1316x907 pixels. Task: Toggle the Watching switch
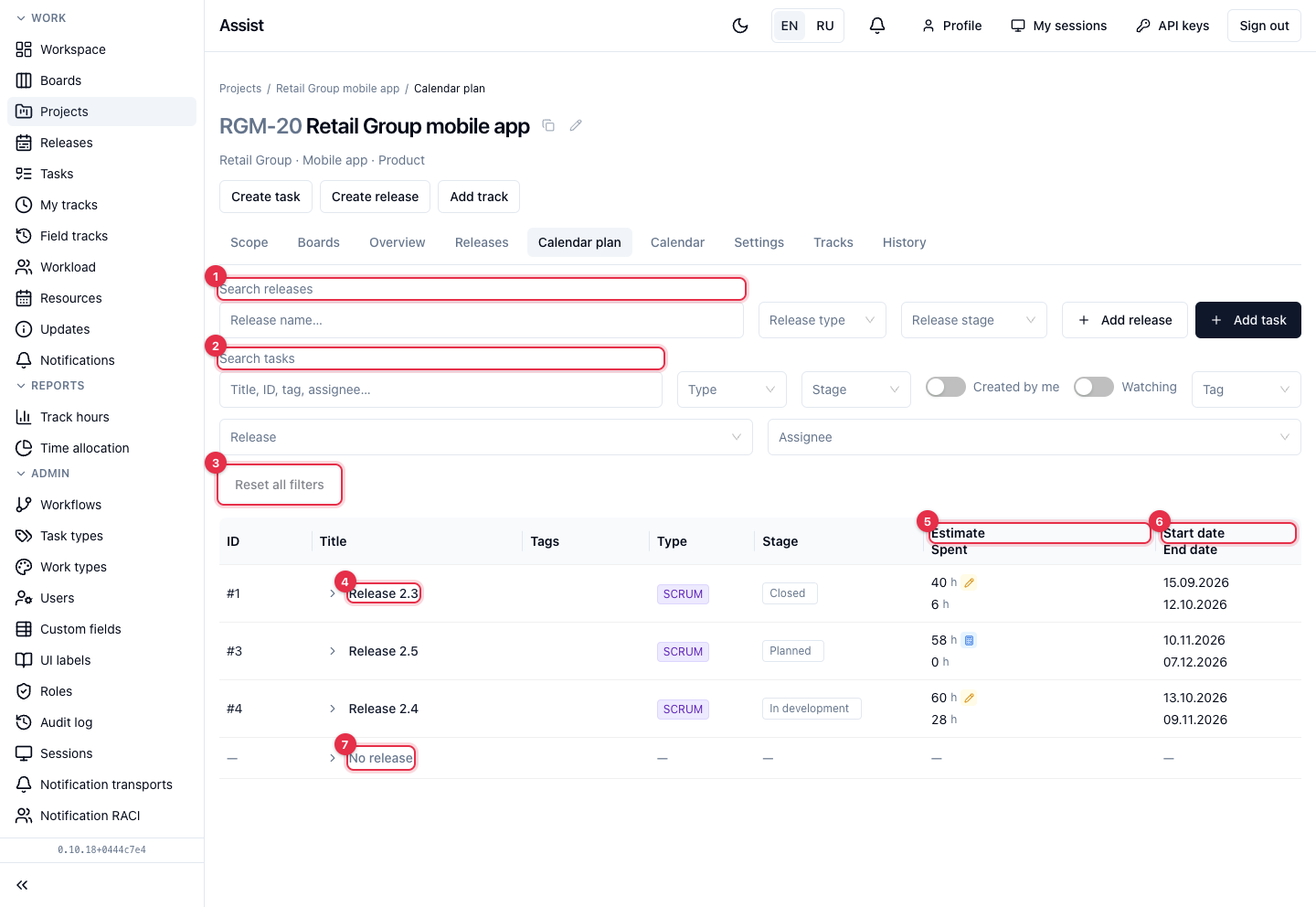coord(1094,387)
